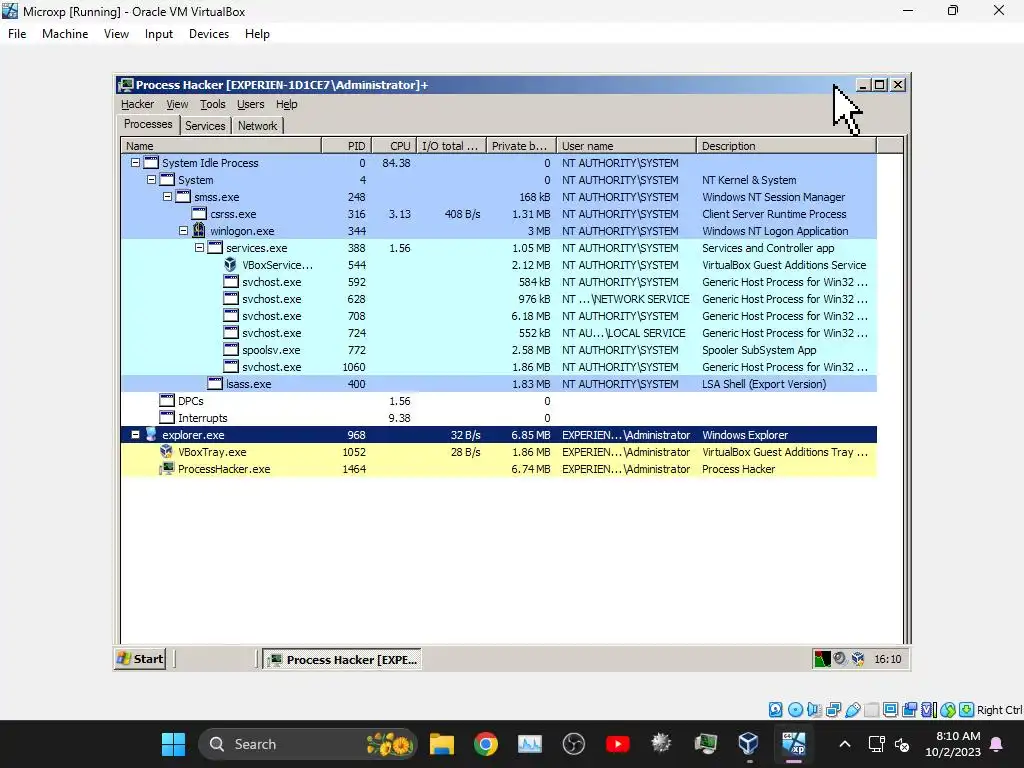
Task: Click the Process Hacker title bar icon
Action: pos(127,85)
